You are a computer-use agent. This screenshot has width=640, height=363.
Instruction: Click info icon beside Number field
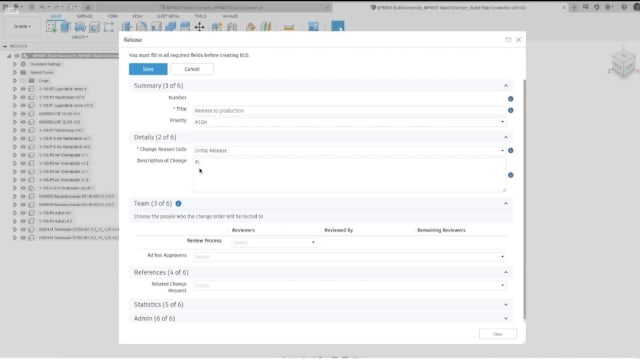click(511, 99)
